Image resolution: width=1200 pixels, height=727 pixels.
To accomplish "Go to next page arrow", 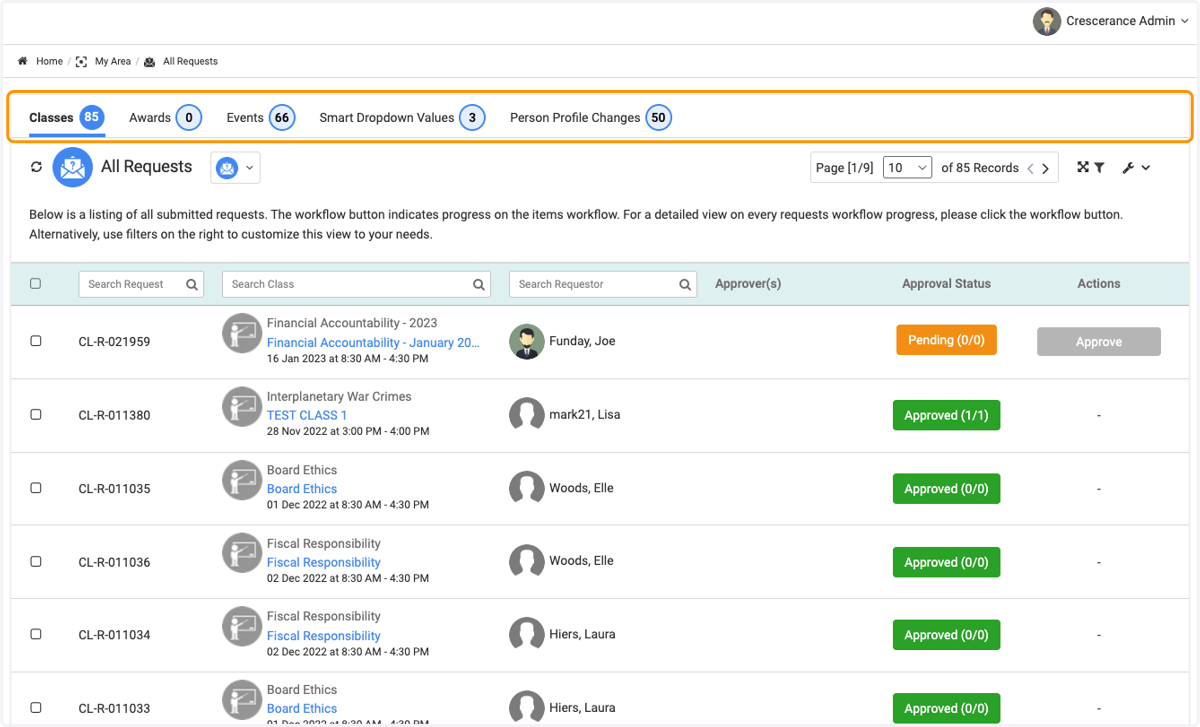I will [1046, 168].
